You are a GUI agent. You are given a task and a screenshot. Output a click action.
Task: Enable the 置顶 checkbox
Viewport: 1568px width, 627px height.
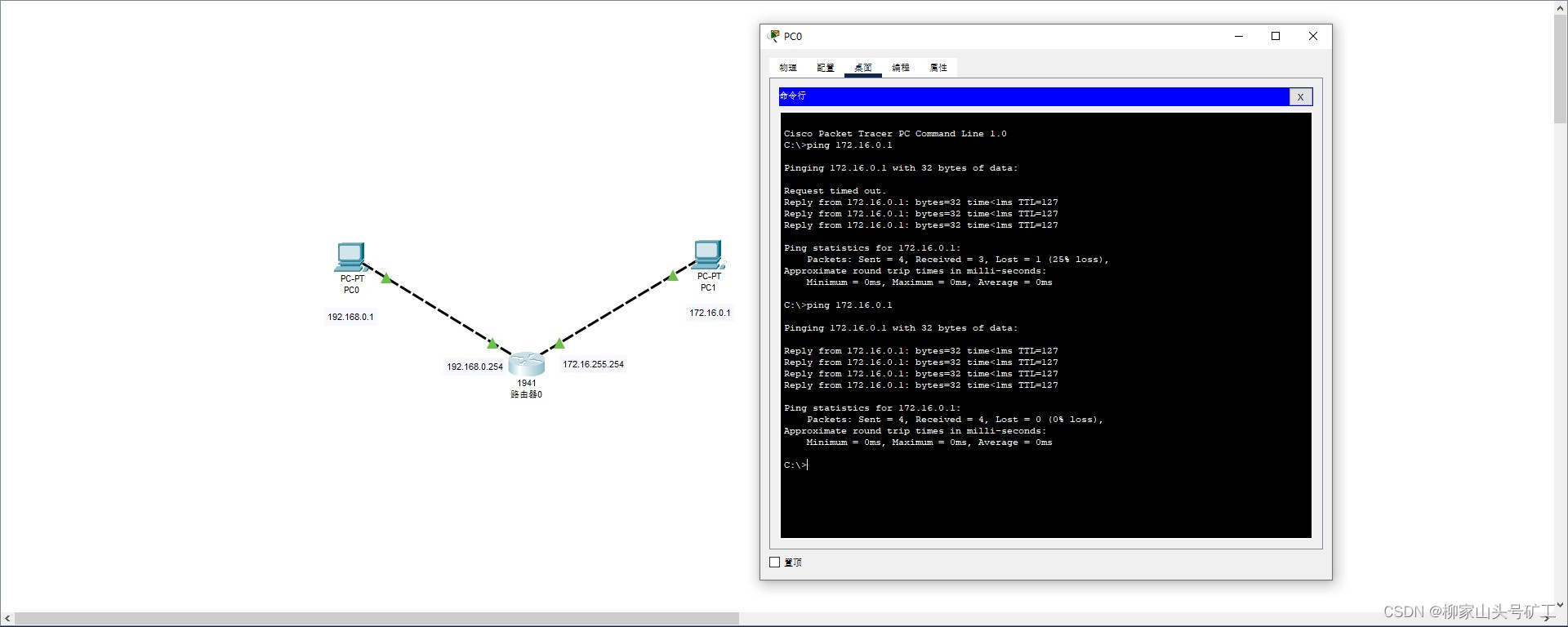(775, 563)
